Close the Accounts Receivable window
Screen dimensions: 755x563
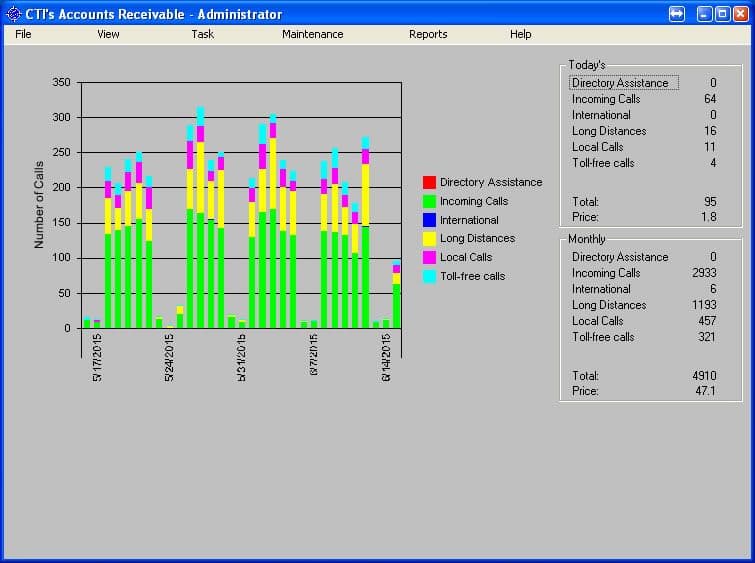[x=742, y=14]
